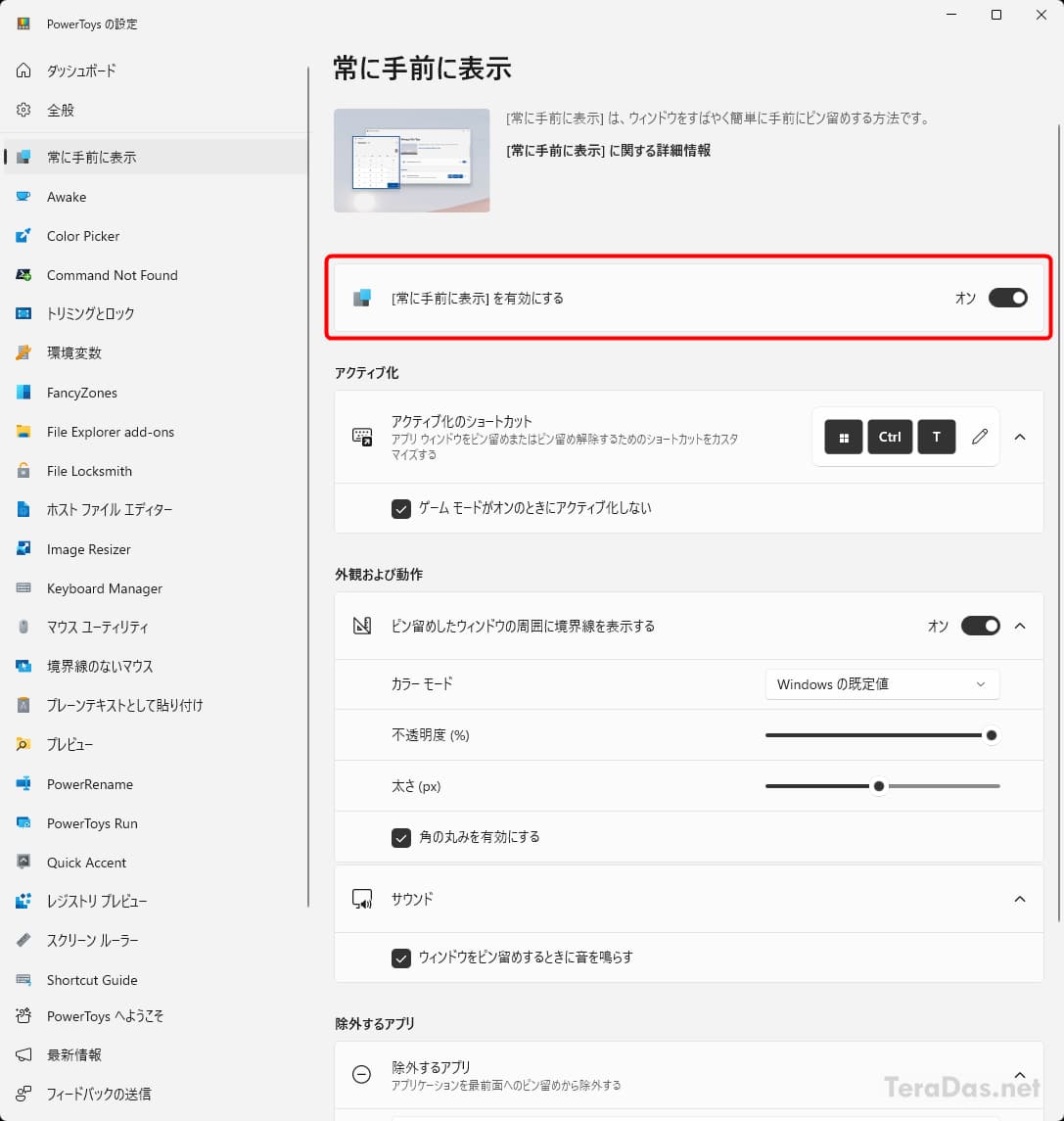Click the Ctrl key in shortcut
Image resolution: width=1064 pixels, height=1121 pixels.
pos(890,437)
